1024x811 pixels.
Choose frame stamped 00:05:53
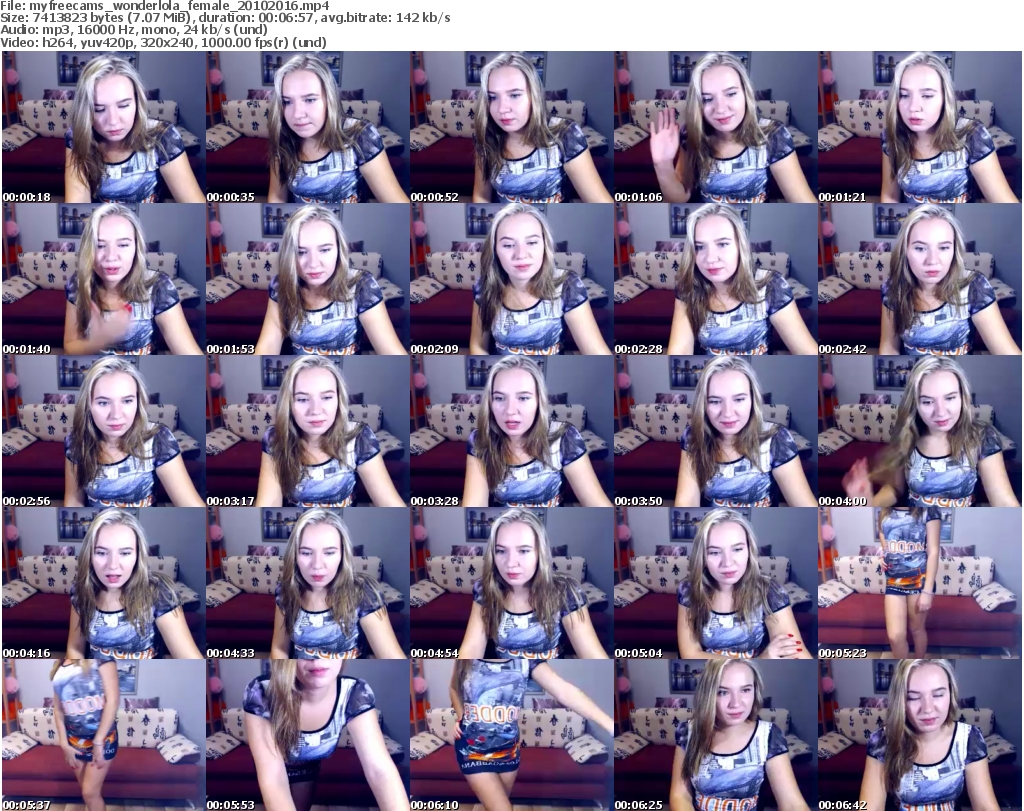coord(307,735)
